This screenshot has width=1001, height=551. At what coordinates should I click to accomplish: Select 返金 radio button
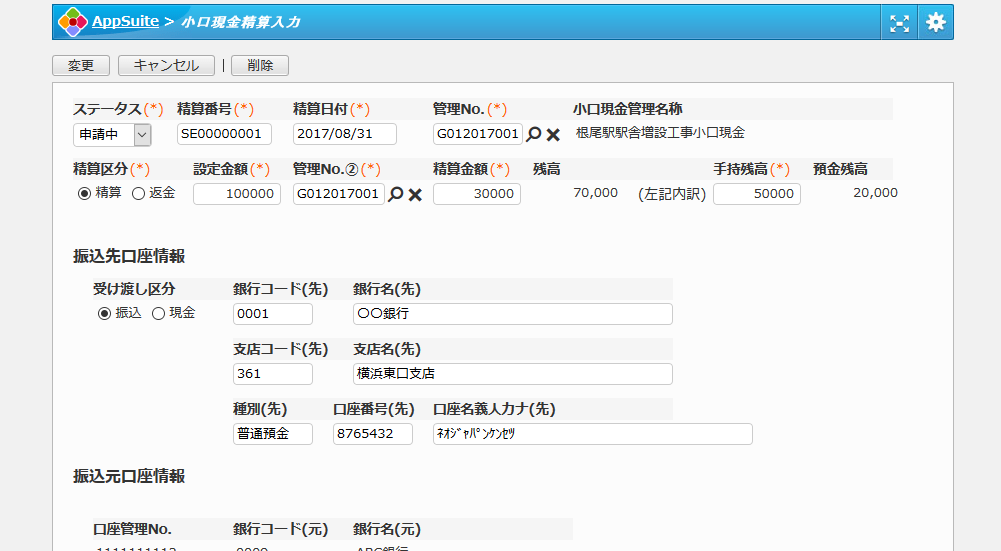(x=139, y=193)
